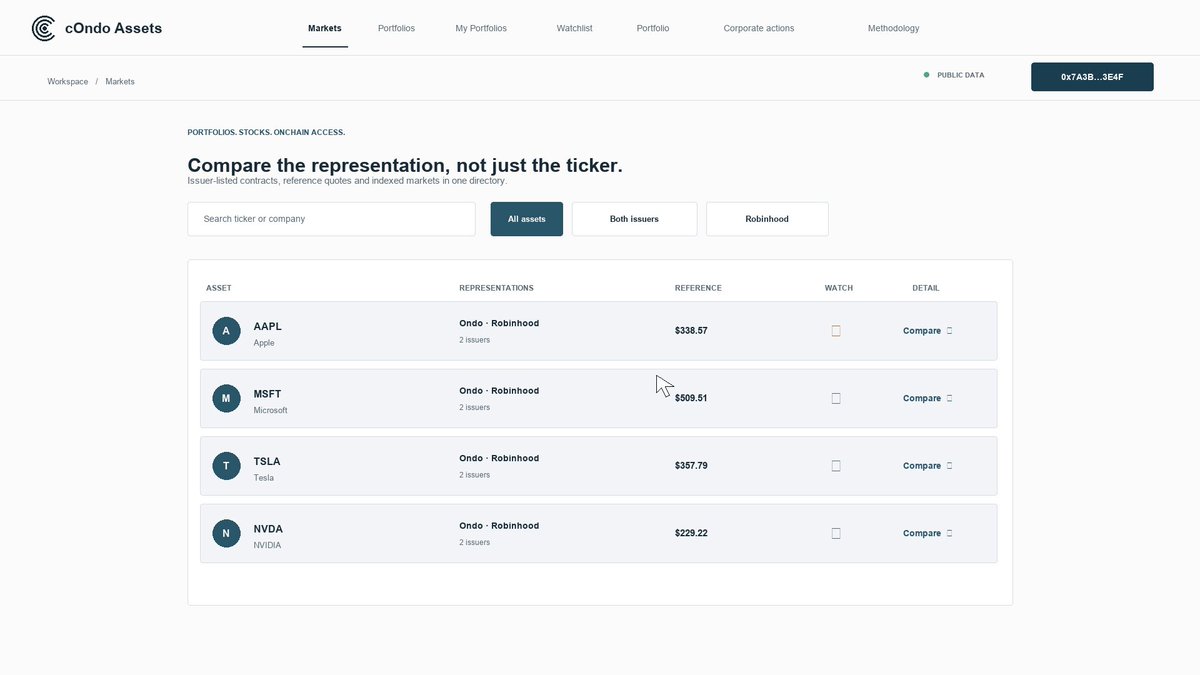Click the $509.51 reference price
Viewport: 1200px width, 675px height.
(691, 398)
